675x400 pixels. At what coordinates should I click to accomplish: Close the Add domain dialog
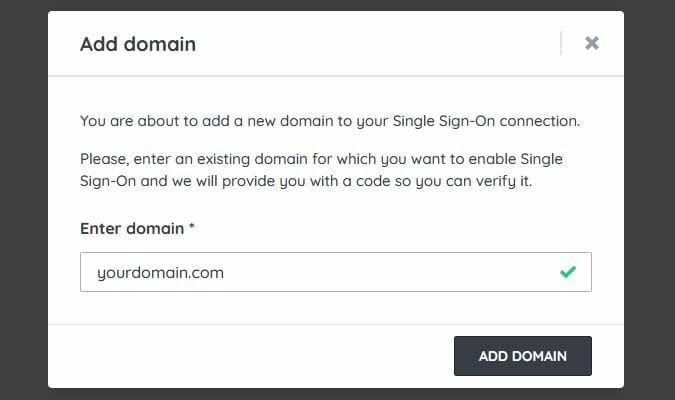[592, 43]
